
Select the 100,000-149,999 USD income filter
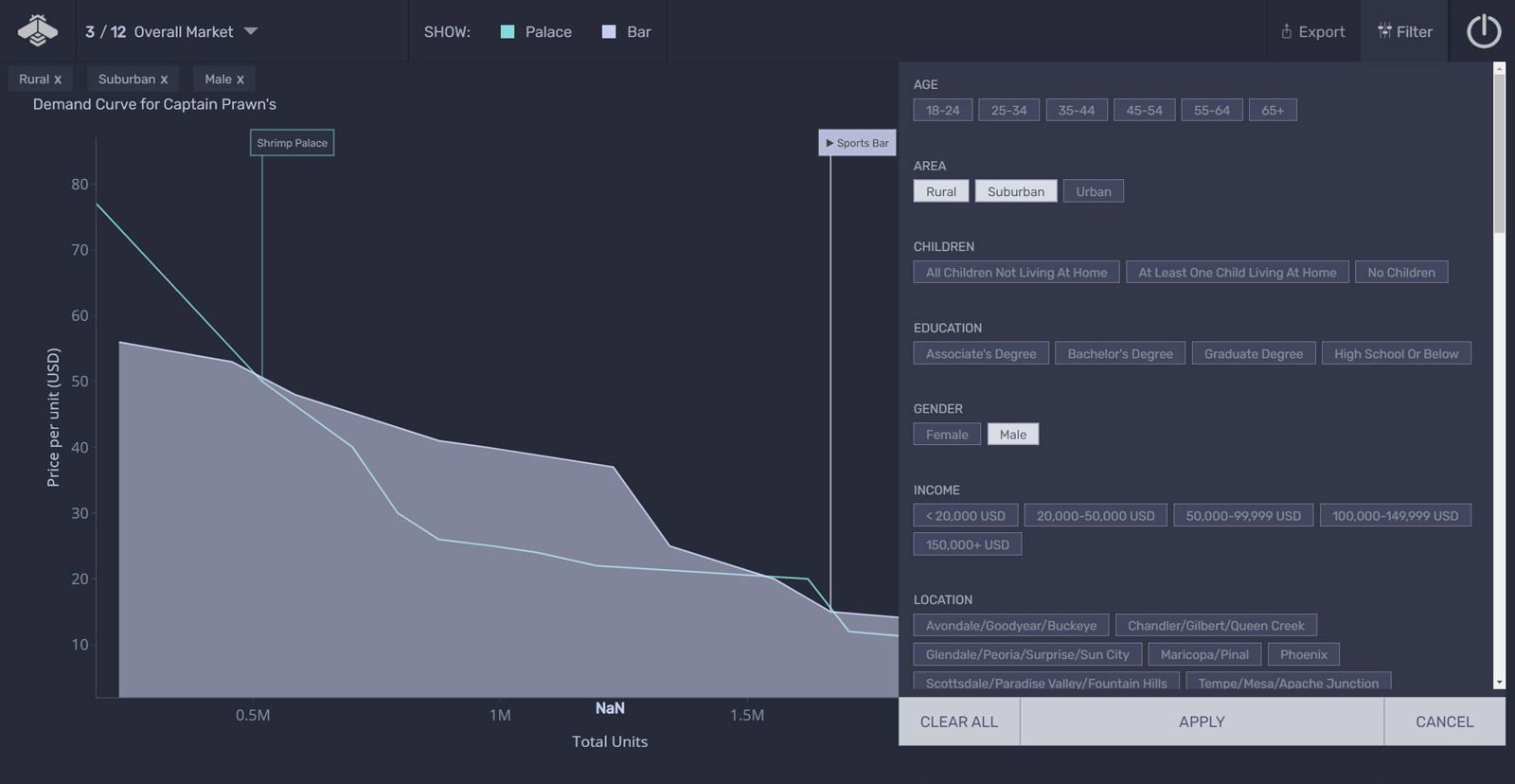coord(1396,516)
